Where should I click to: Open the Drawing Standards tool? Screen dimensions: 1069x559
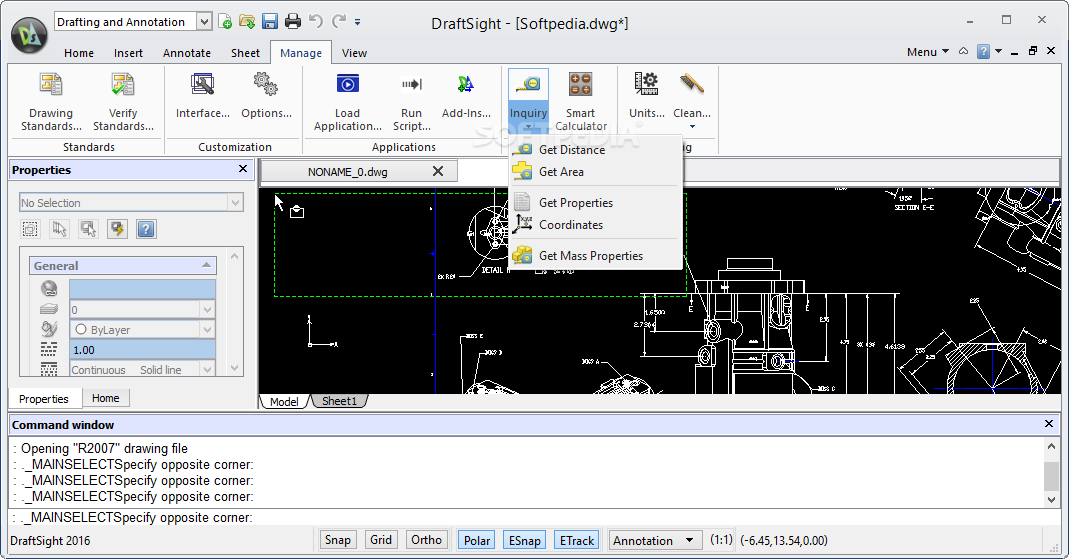pyautogui.click(x=51, y=101)
